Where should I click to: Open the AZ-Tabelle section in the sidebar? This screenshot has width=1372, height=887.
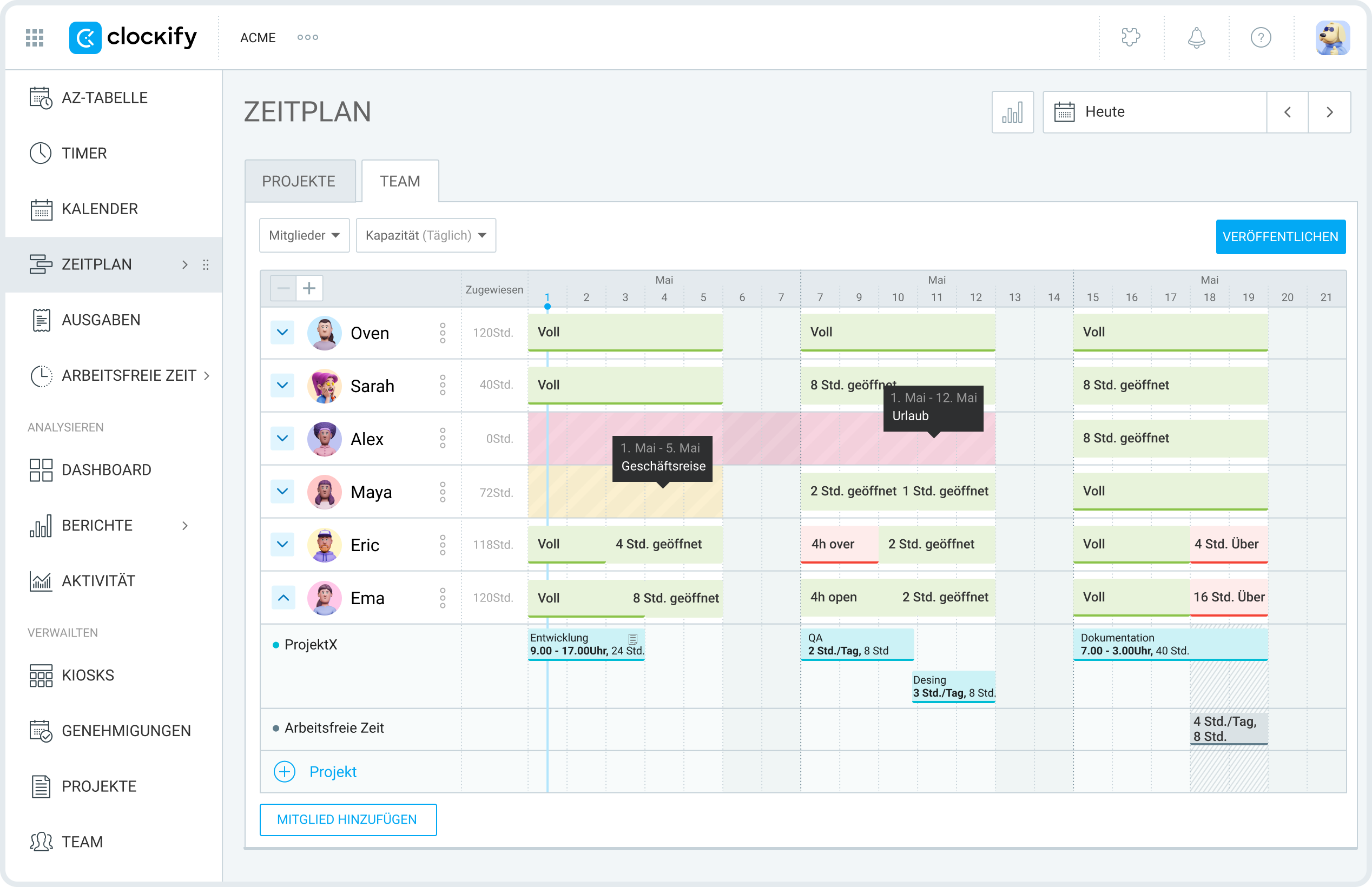(x=105, y=97)
